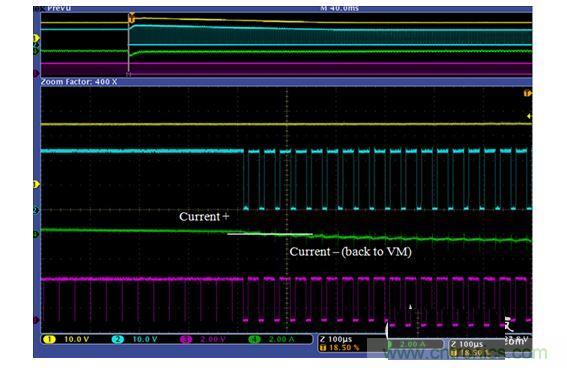Select the cyan channel 2 badge
Image resolution: width=567 pixels, height=368 pixels.
[118, 339]
